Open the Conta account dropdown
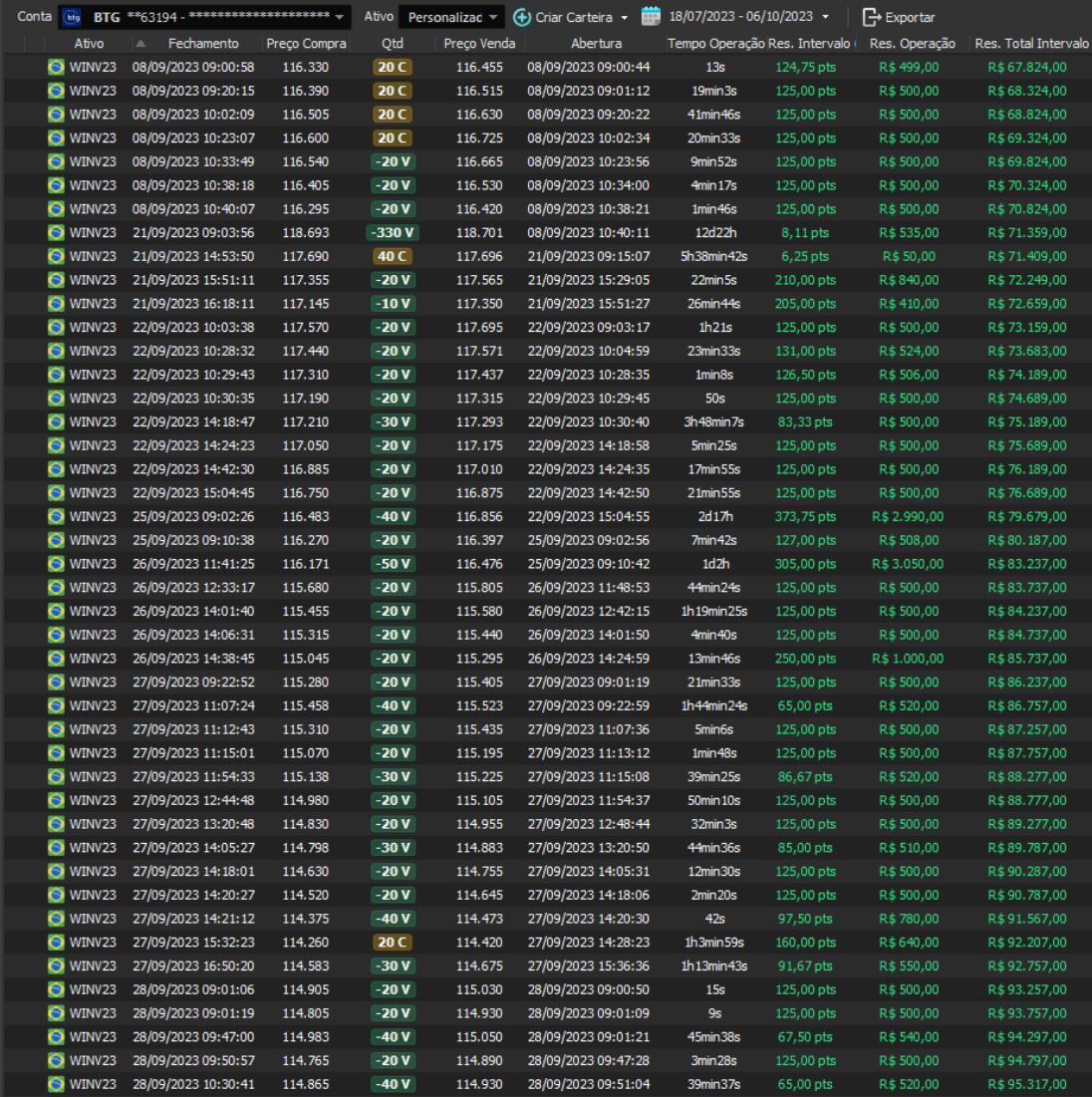Viewport: 1092px width, 1097px height. [340, 17]
